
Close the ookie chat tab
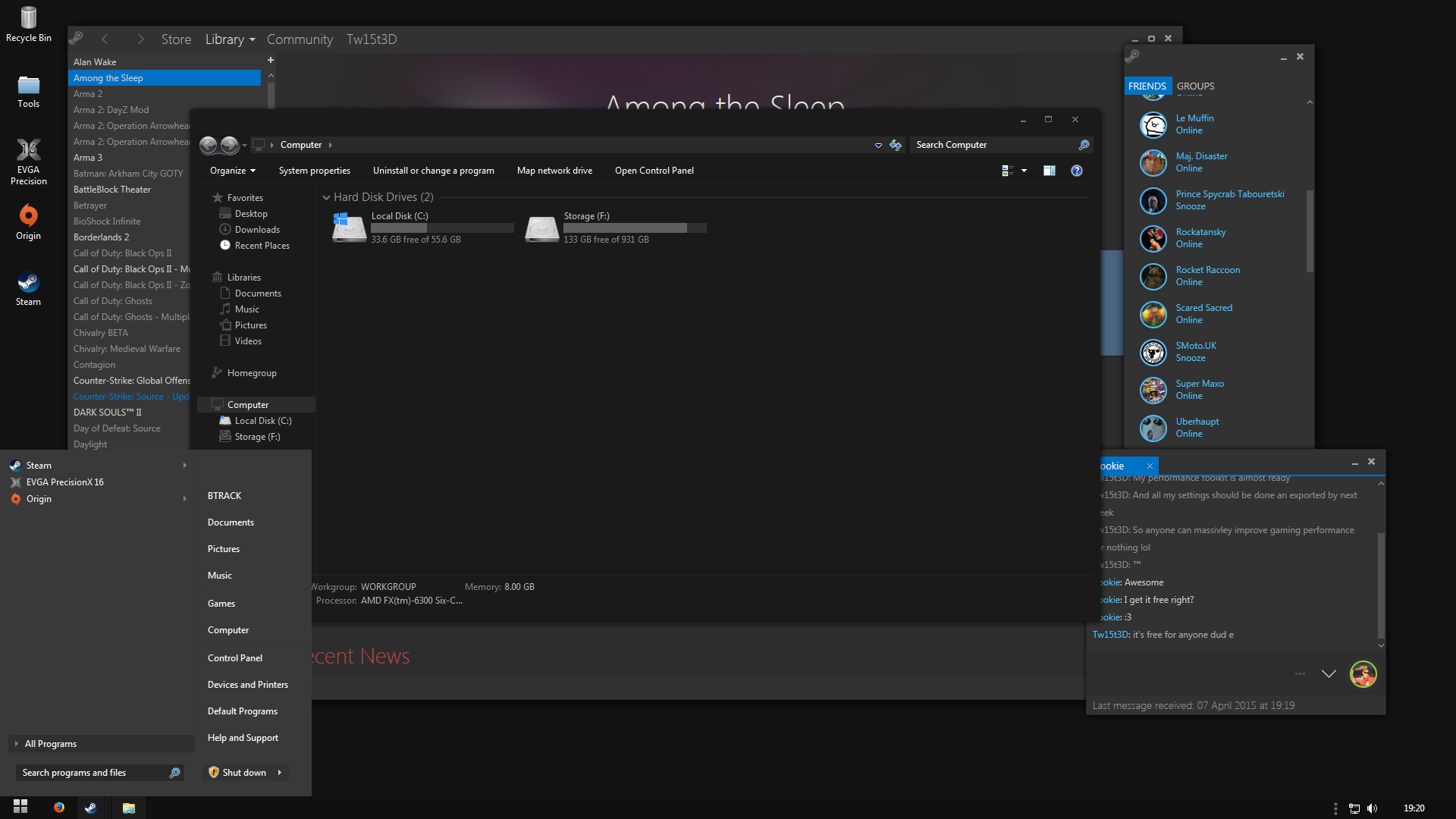click(1150, 466)
